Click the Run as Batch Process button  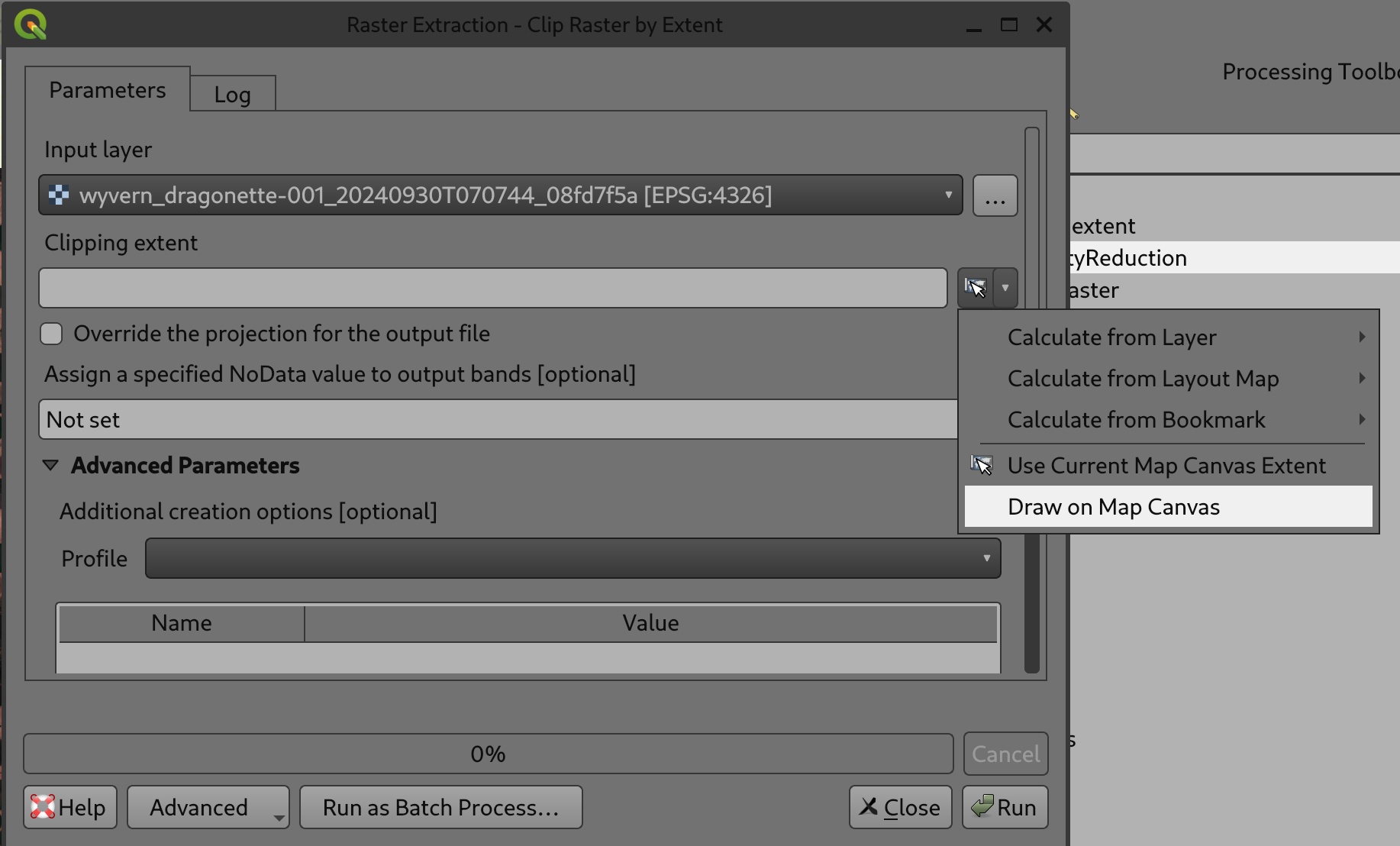440,807
